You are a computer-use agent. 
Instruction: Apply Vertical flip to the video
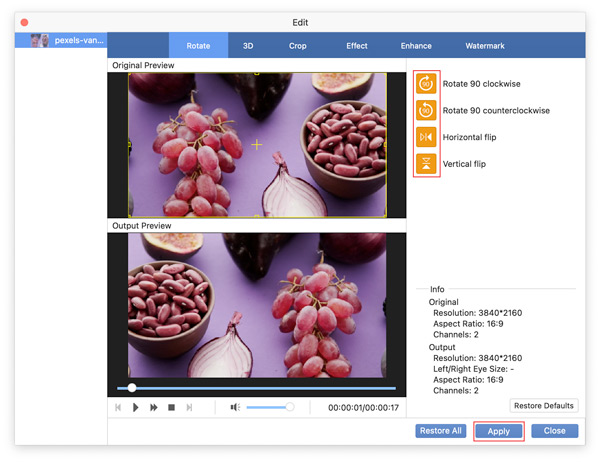(426, 164)
